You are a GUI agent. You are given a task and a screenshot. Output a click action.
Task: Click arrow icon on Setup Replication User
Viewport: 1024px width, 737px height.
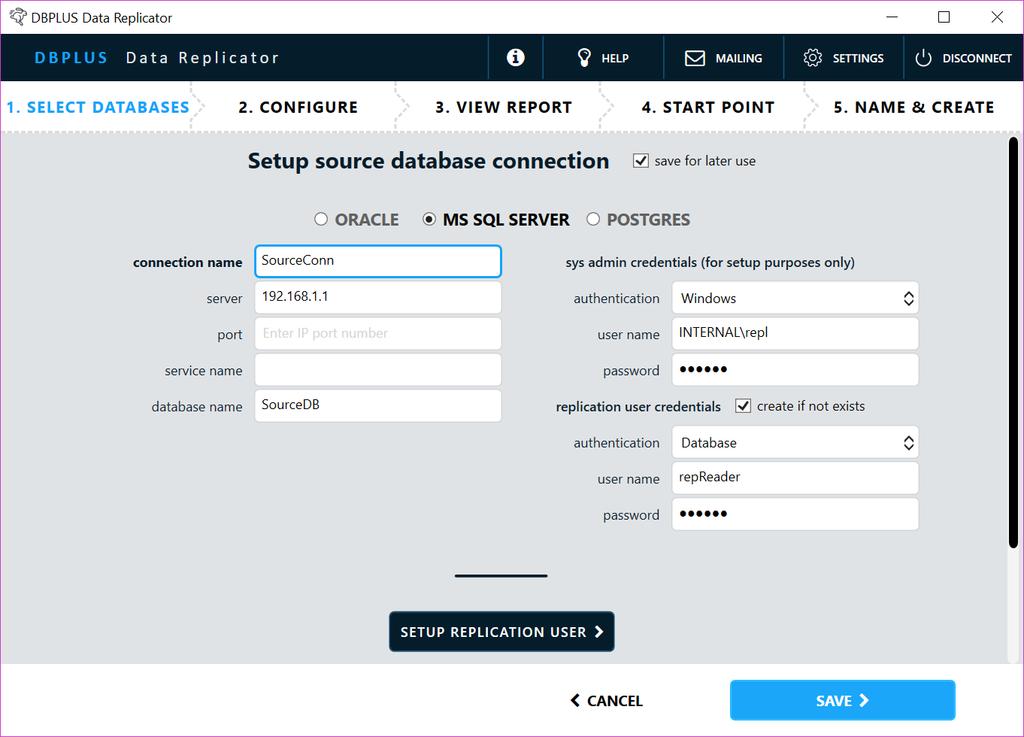[x=599, y=631]
